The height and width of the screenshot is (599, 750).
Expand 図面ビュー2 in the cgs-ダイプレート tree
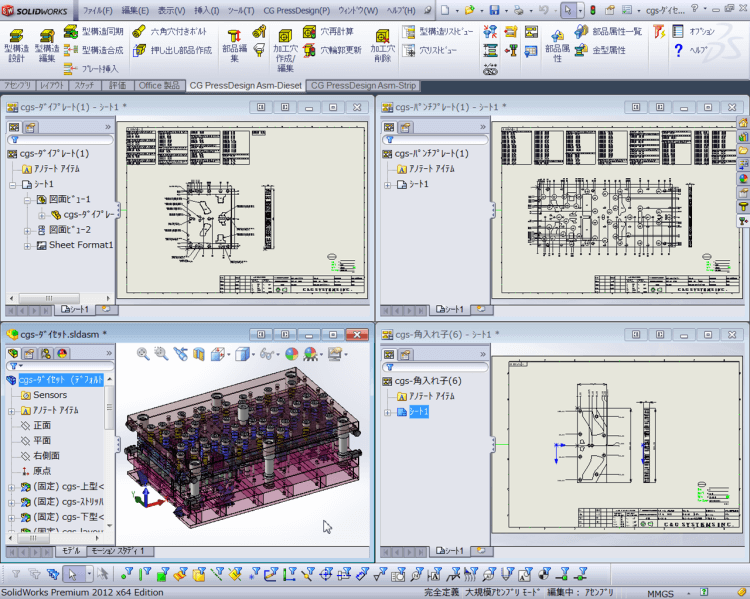[x=27, y=231]
